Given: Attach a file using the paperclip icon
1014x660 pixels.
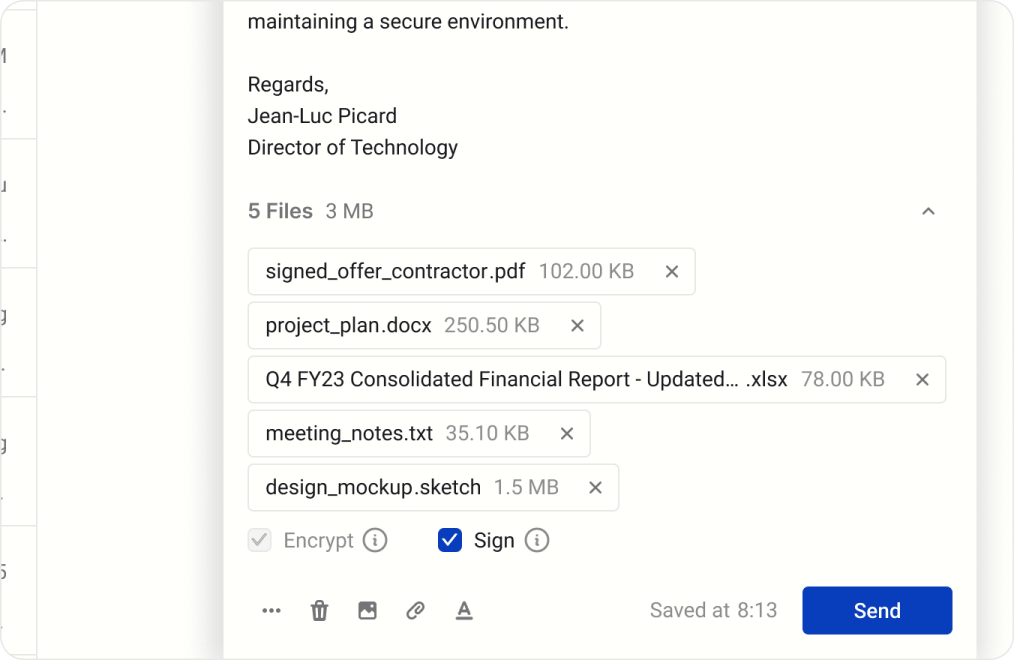Looking at the screenshot, I should pyautogui.click(x=415, y=610).
